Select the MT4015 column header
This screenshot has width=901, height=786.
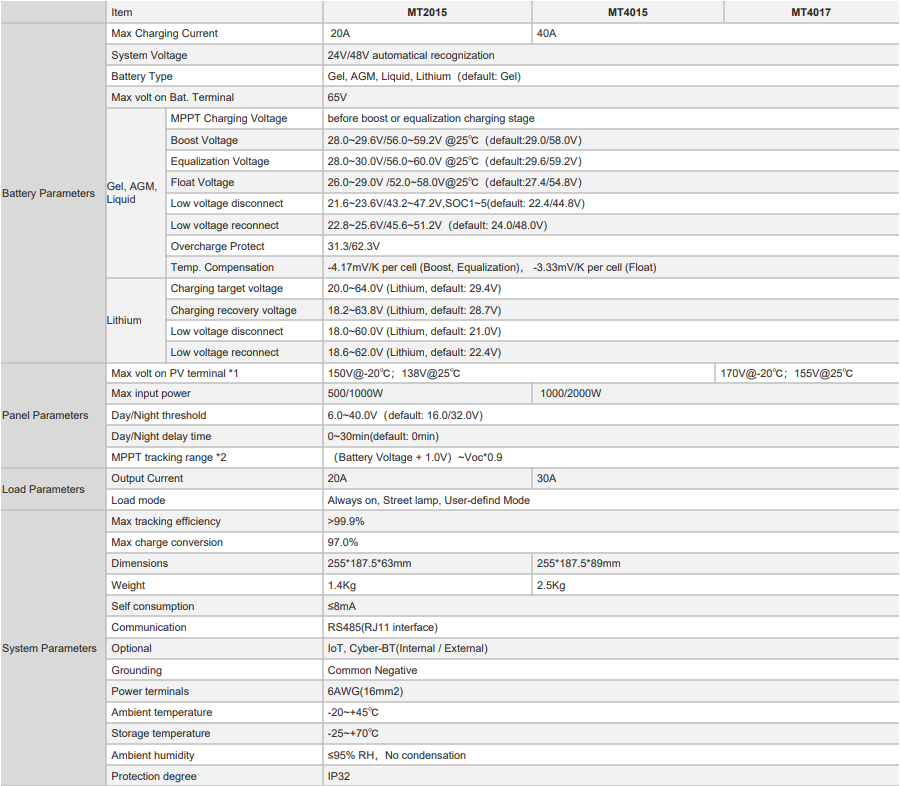627,12
